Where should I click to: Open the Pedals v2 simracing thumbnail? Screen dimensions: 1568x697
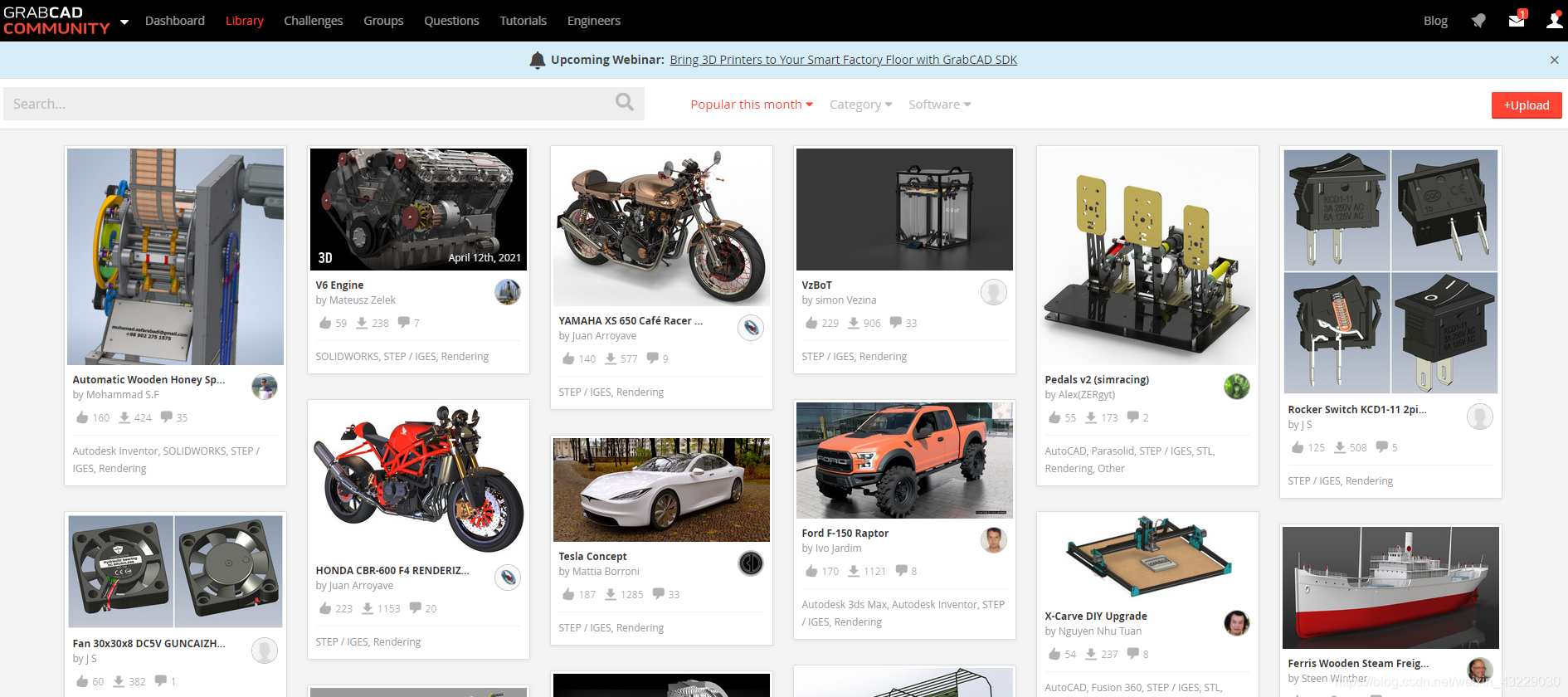(x=1147, y=257)
